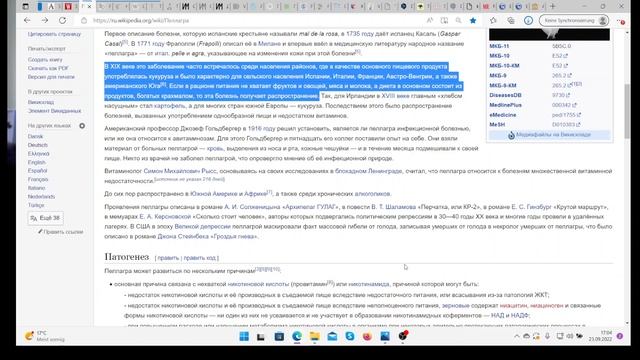The width and height of the screenshot is (640, 360).
Task: Open the weather widget in taskbar
Action: point(44,336)
